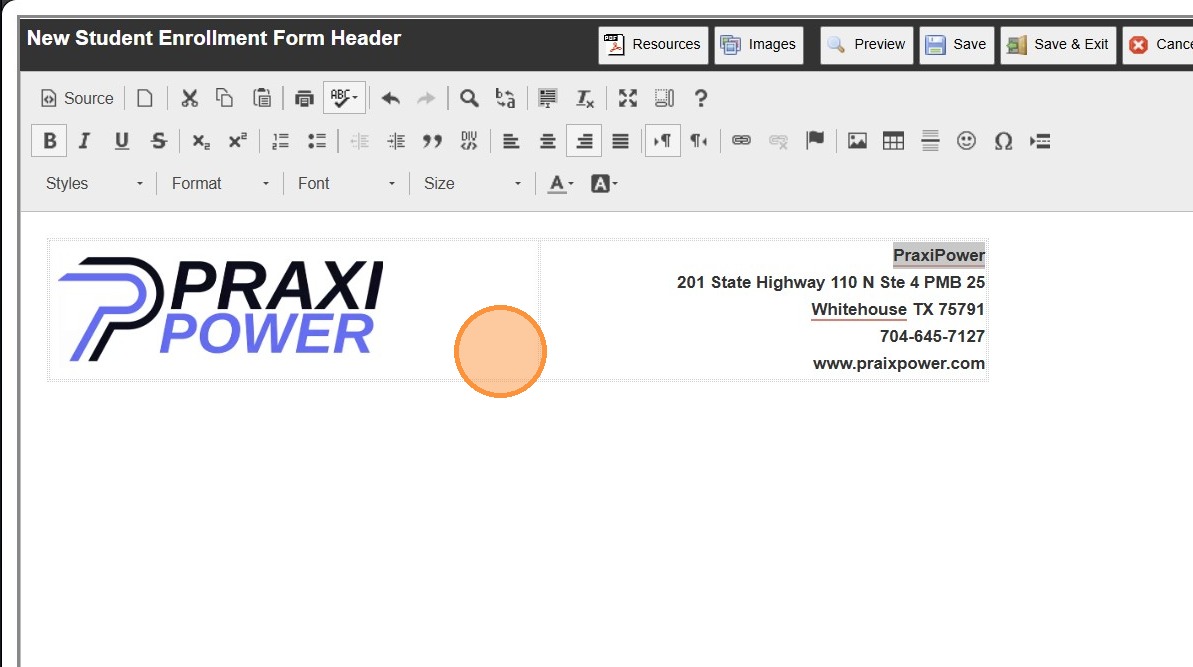1193x667 pixels.
Task: Open the Styles dropdown
Action: pyautogui.click(x=94, y=183)
